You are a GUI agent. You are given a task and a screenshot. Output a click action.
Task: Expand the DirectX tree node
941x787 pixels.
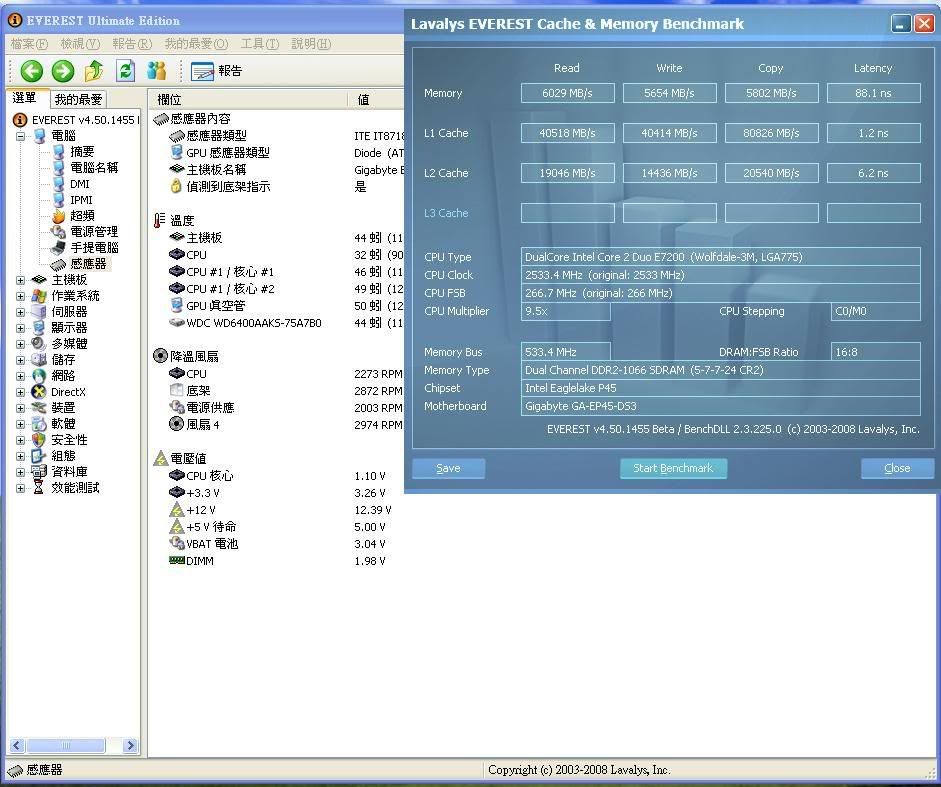point(20,392)
